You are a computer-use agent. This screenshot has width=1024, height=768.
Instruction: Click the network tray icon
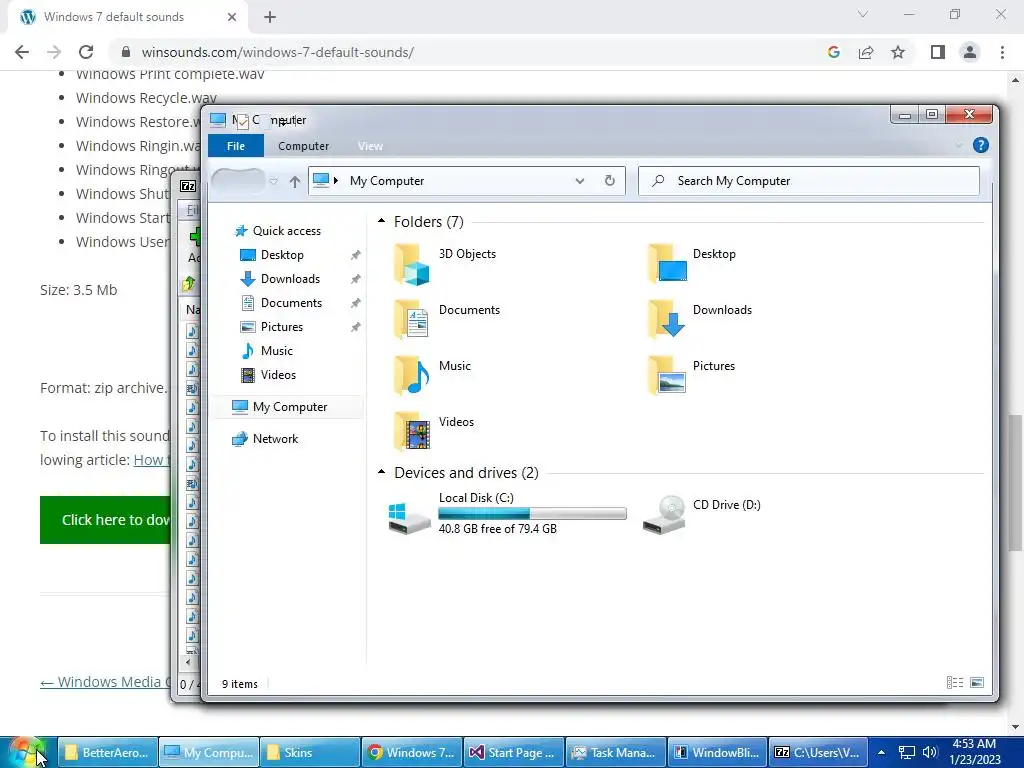(906, 752)
